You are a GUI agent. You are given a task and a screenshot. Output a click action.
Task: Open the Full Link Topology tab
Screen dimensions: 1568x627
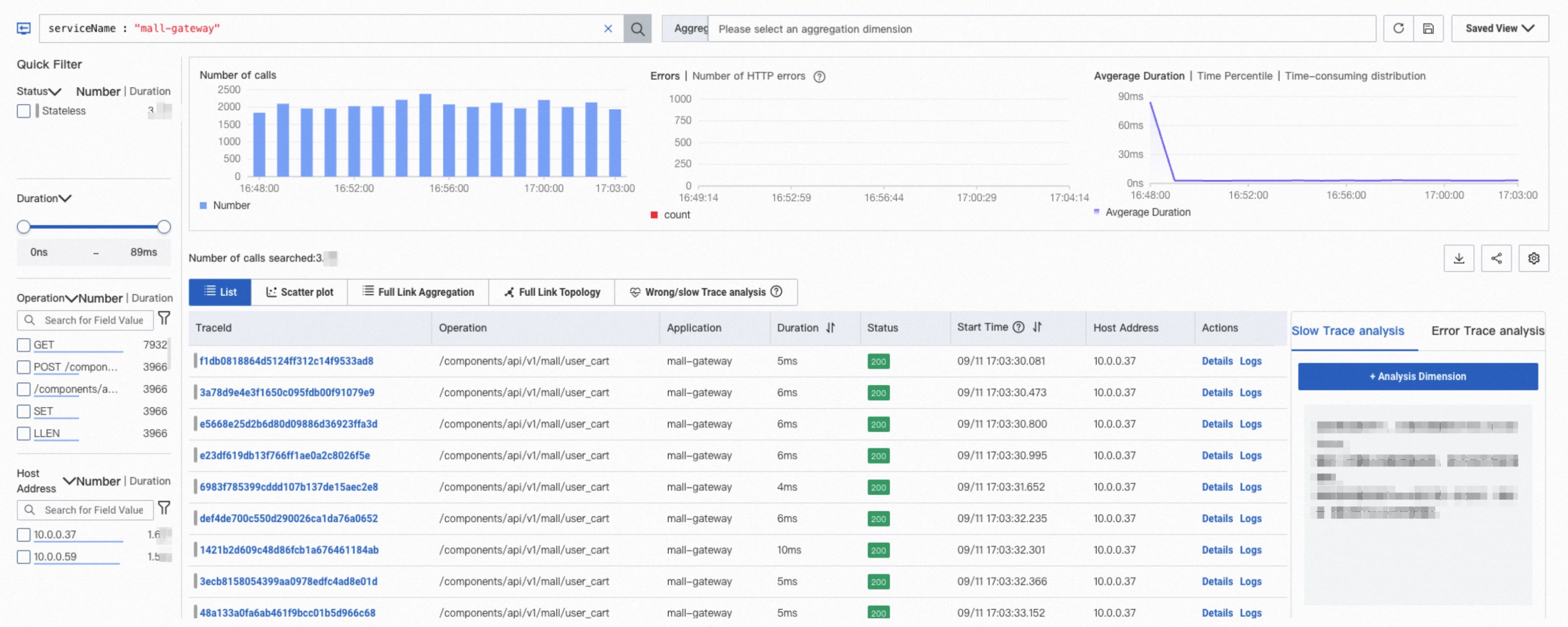552,292
